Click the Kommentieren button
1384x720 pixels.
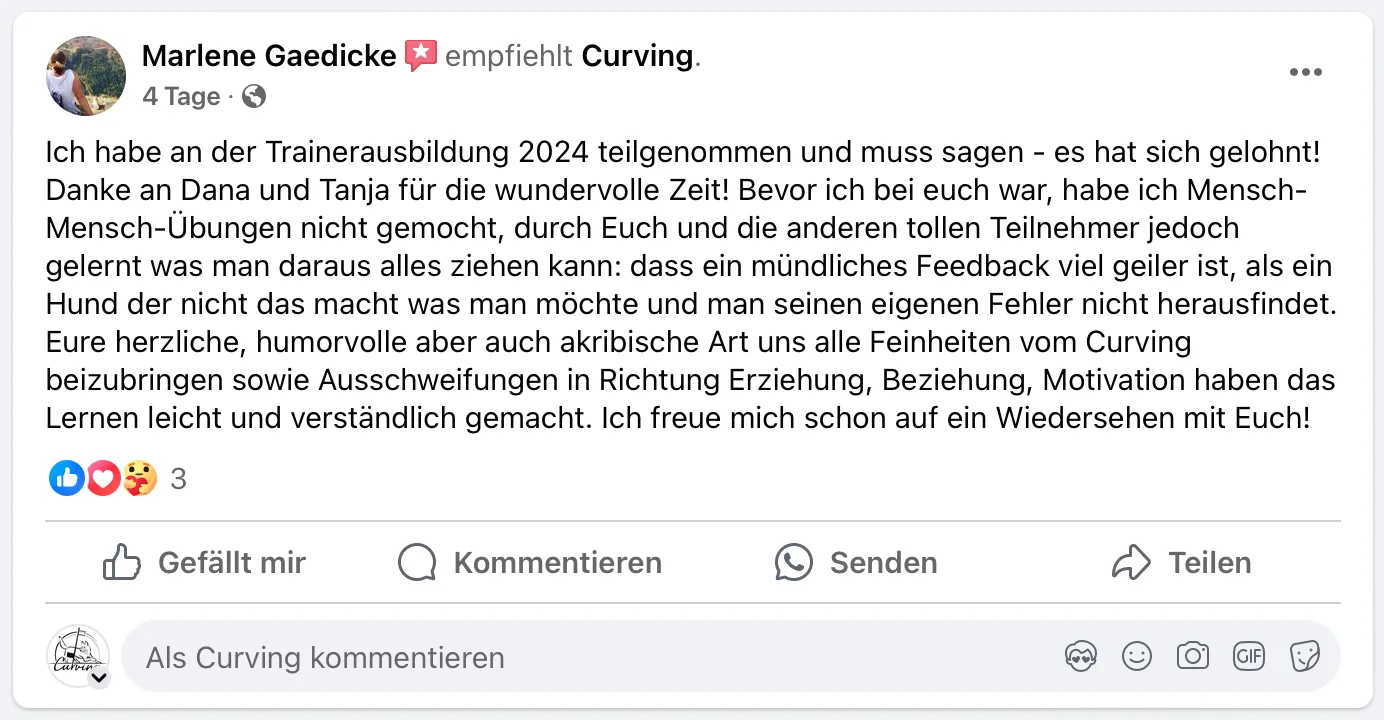(530, 563)
